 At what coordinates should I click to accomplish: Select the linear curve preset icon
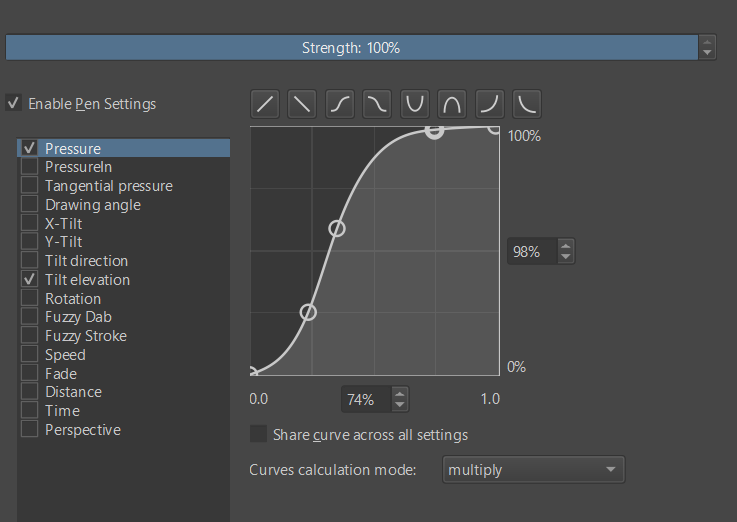tap(265, 103)
